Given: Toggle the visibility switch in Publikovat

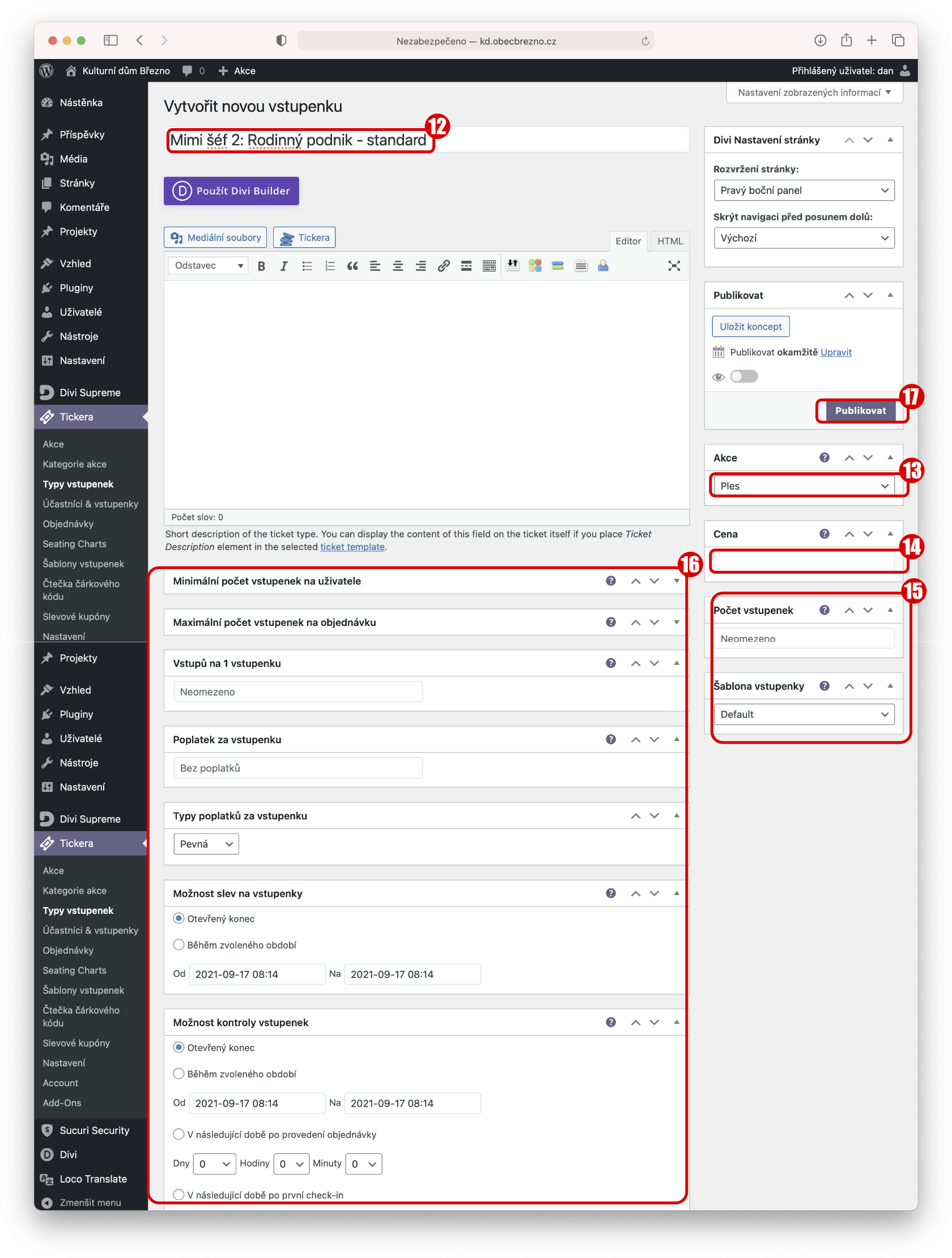Looking at the screenshot, I should [x=743, y=376].
